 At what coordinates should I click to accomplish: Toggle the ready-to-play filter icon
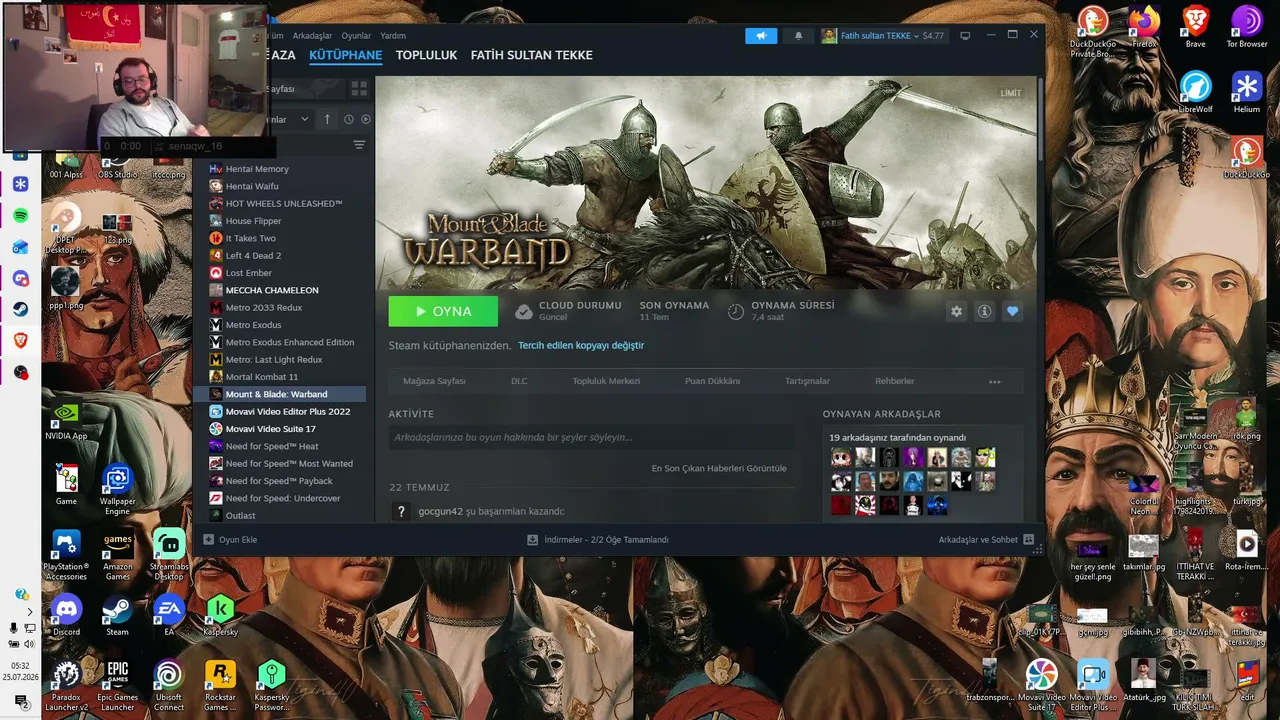coord(366,119)
